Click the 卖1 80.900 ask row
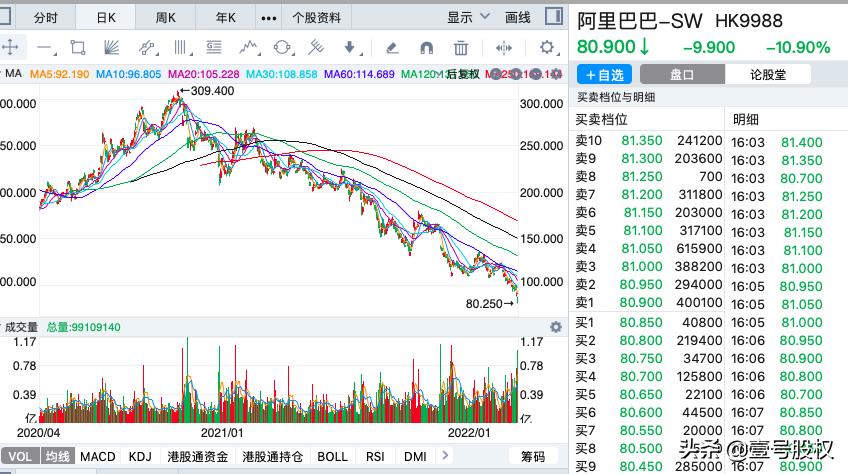This screenshot has width=848, height=474. click(x=648, y=302)
